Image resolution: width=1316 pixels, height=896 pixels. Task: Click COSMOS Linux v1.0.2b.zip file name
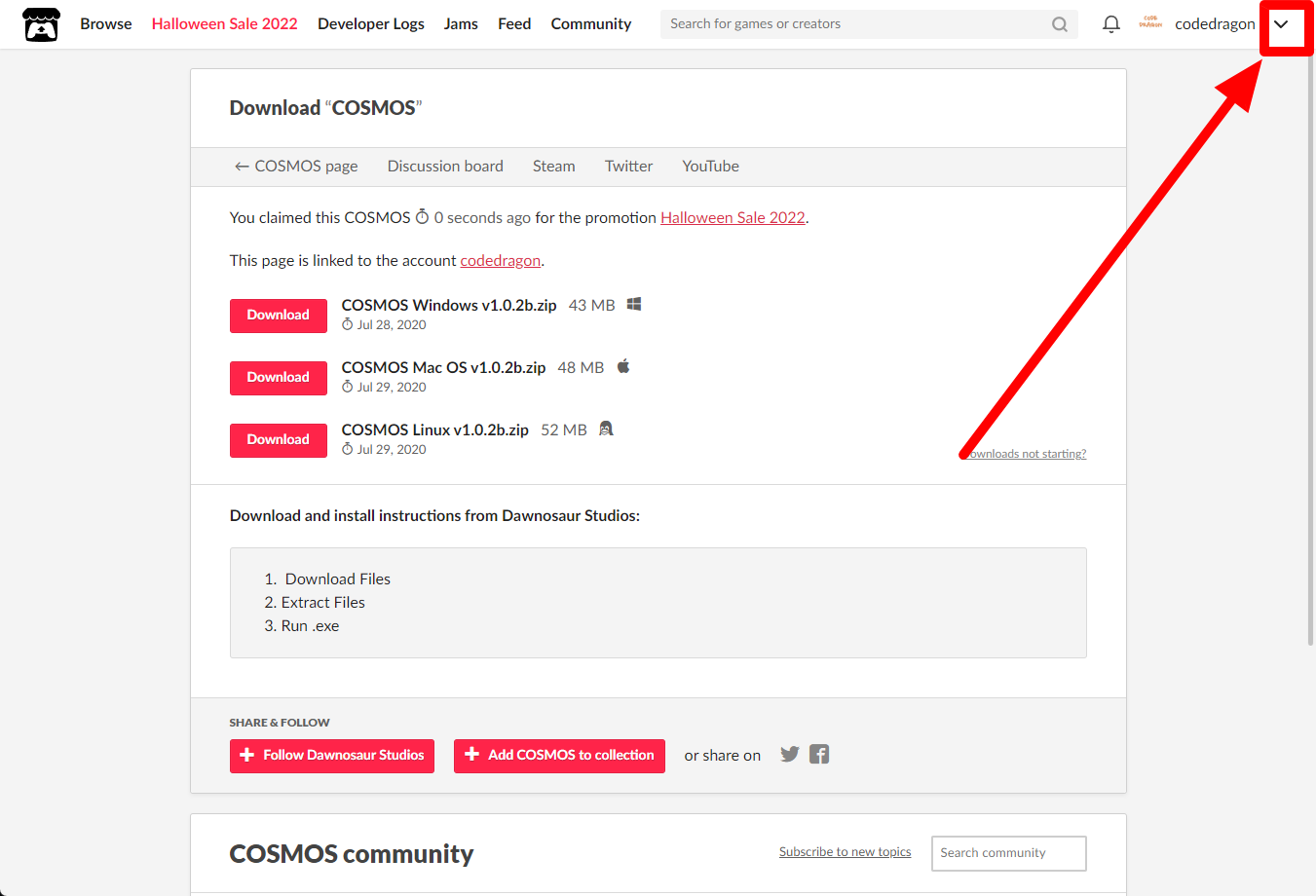point(435,430)
